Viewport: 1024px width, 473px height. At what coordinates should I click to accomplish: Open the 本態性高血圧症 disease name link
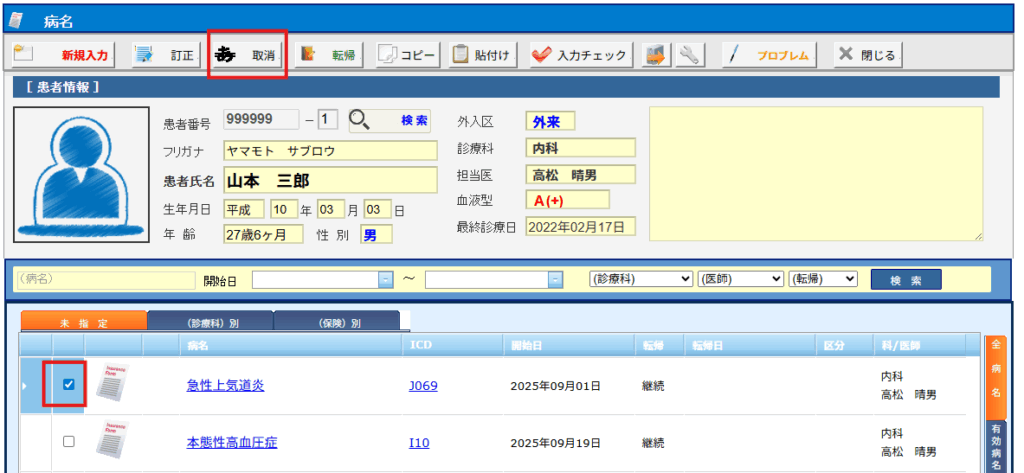[232, 442]
